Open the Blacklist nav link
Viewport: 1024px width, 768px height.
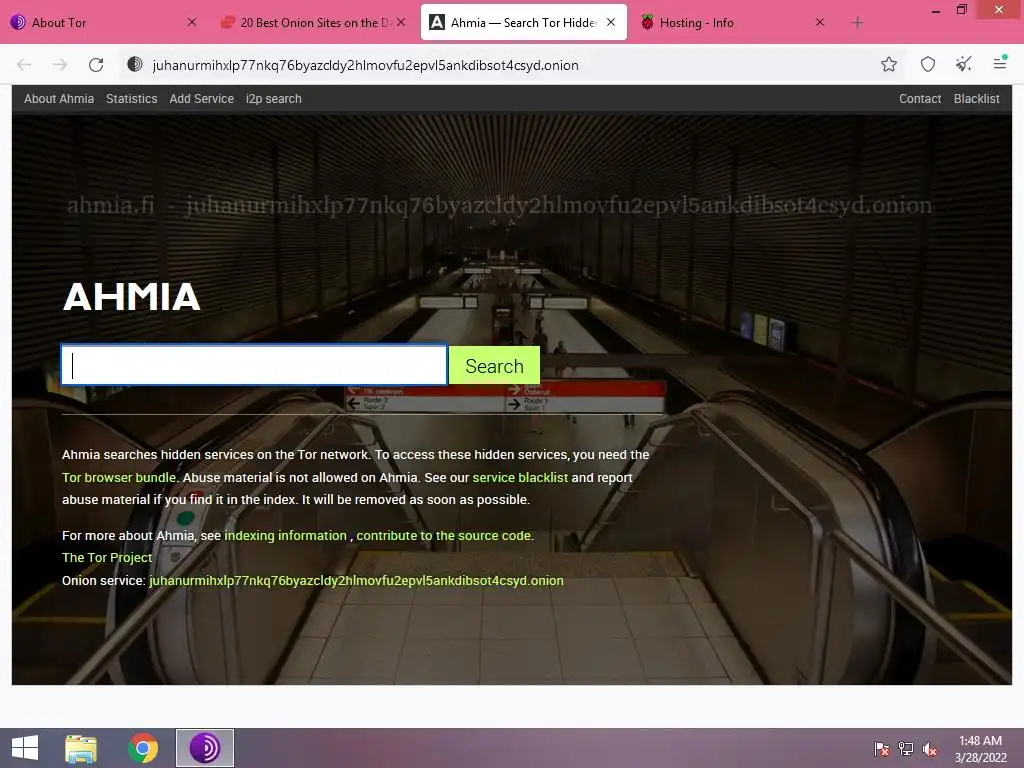pyautogui.click(x=976, y=99)
